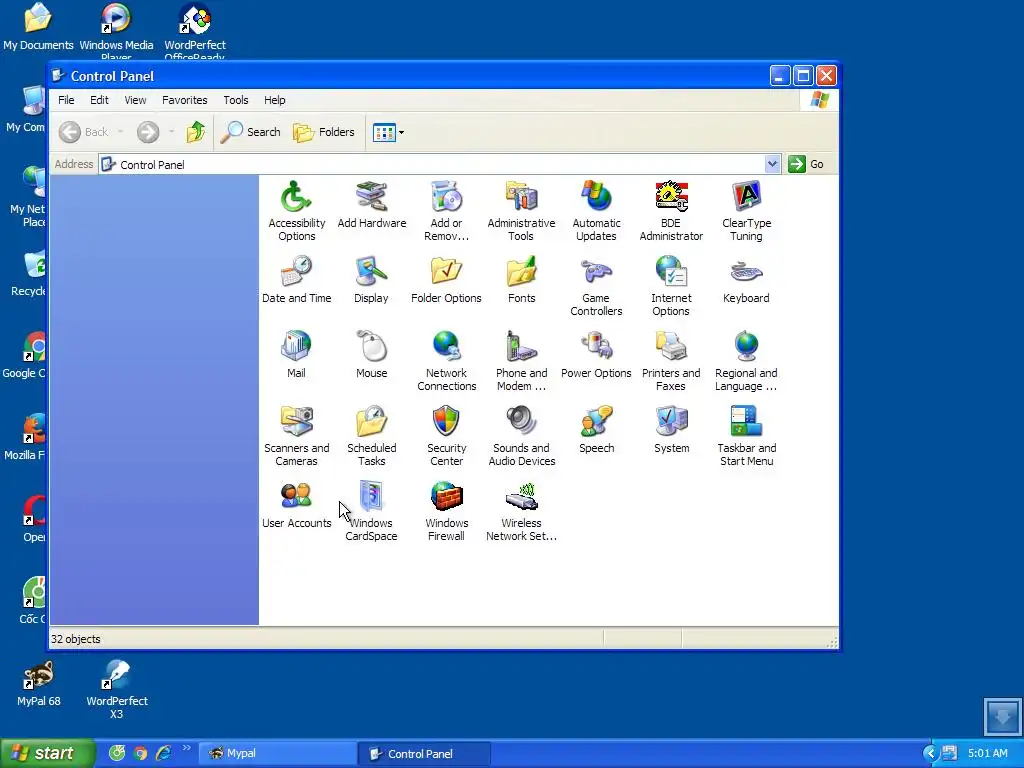Select Power Options icon

[x=596, y=355]
